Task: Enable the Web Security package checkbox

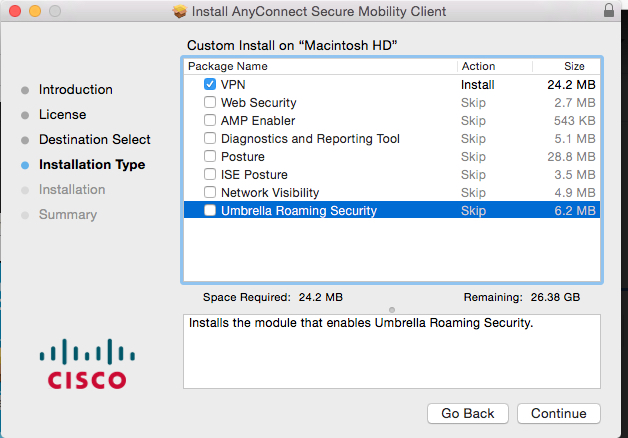Action: [x=210, y=102]
